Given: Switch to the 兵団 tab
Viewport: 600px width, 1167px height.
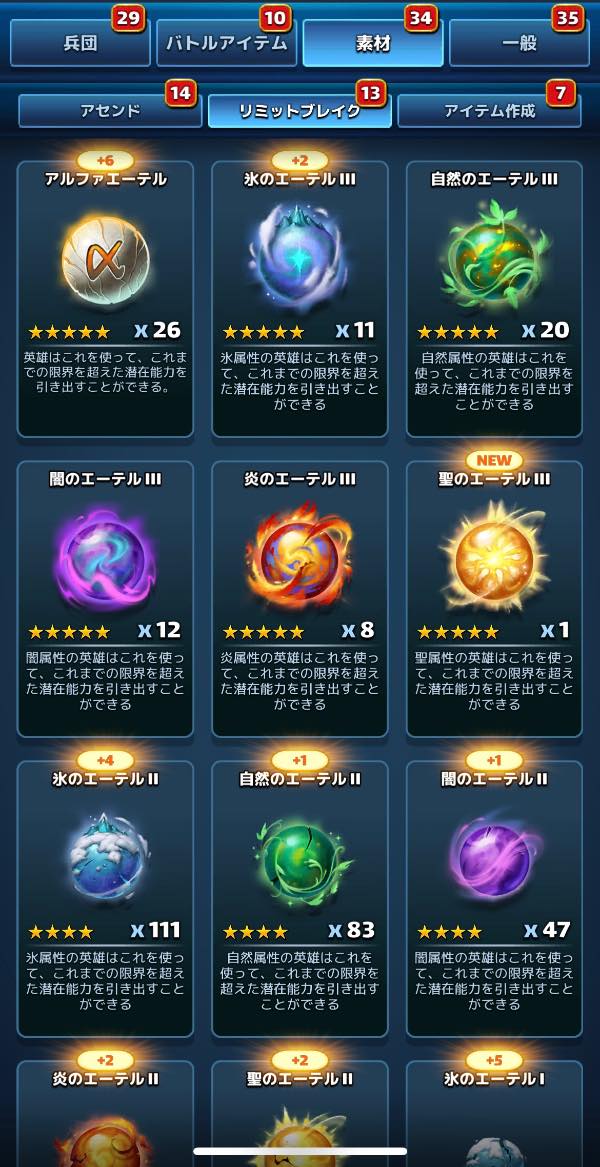Looking at the screenshot, I should [x=80, y=42].
